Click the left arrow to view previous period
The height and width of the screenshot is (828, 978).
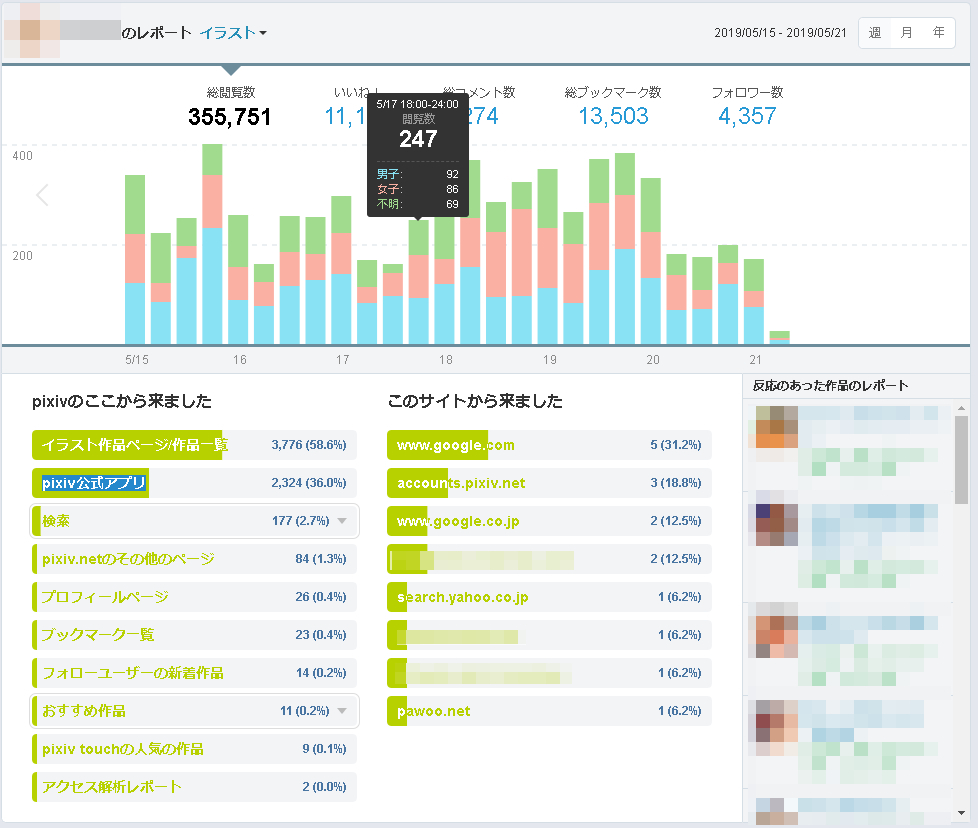(x=42, y=195)
